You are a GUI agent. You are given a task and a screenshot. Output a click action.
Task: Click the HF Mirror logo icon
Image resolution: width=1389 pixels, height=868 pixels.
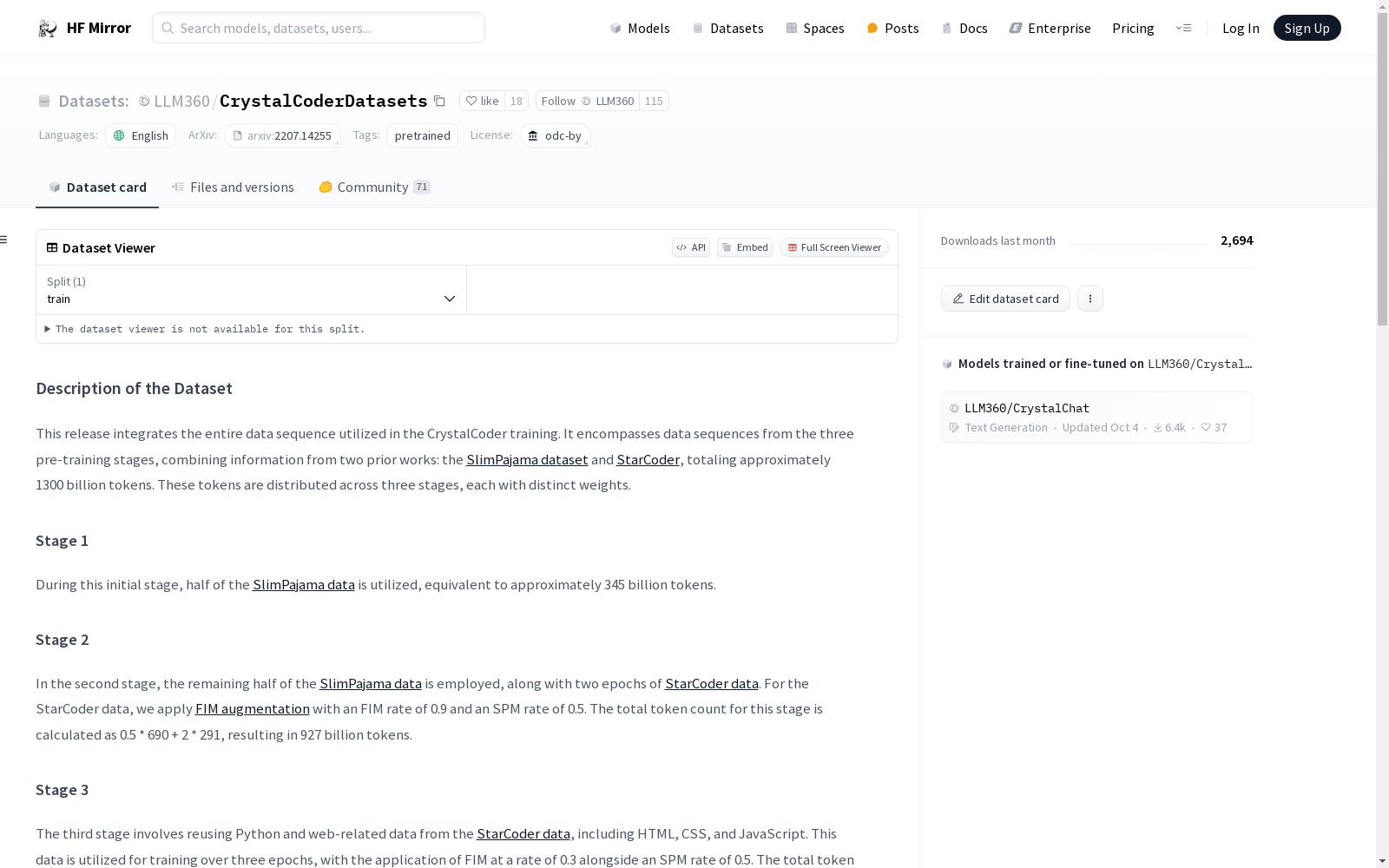[x=48, y=29]
